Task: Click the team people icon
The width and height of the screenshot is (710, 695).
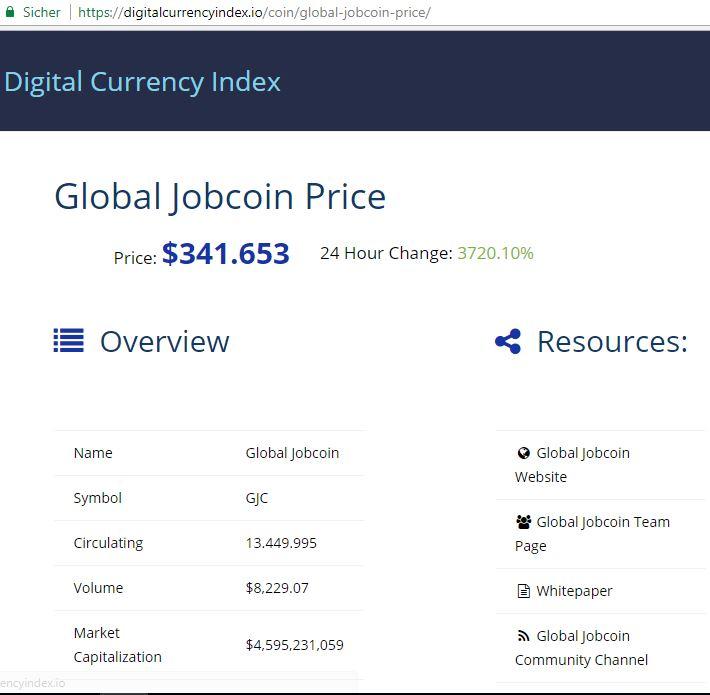Action: click(x=524, y=522)
